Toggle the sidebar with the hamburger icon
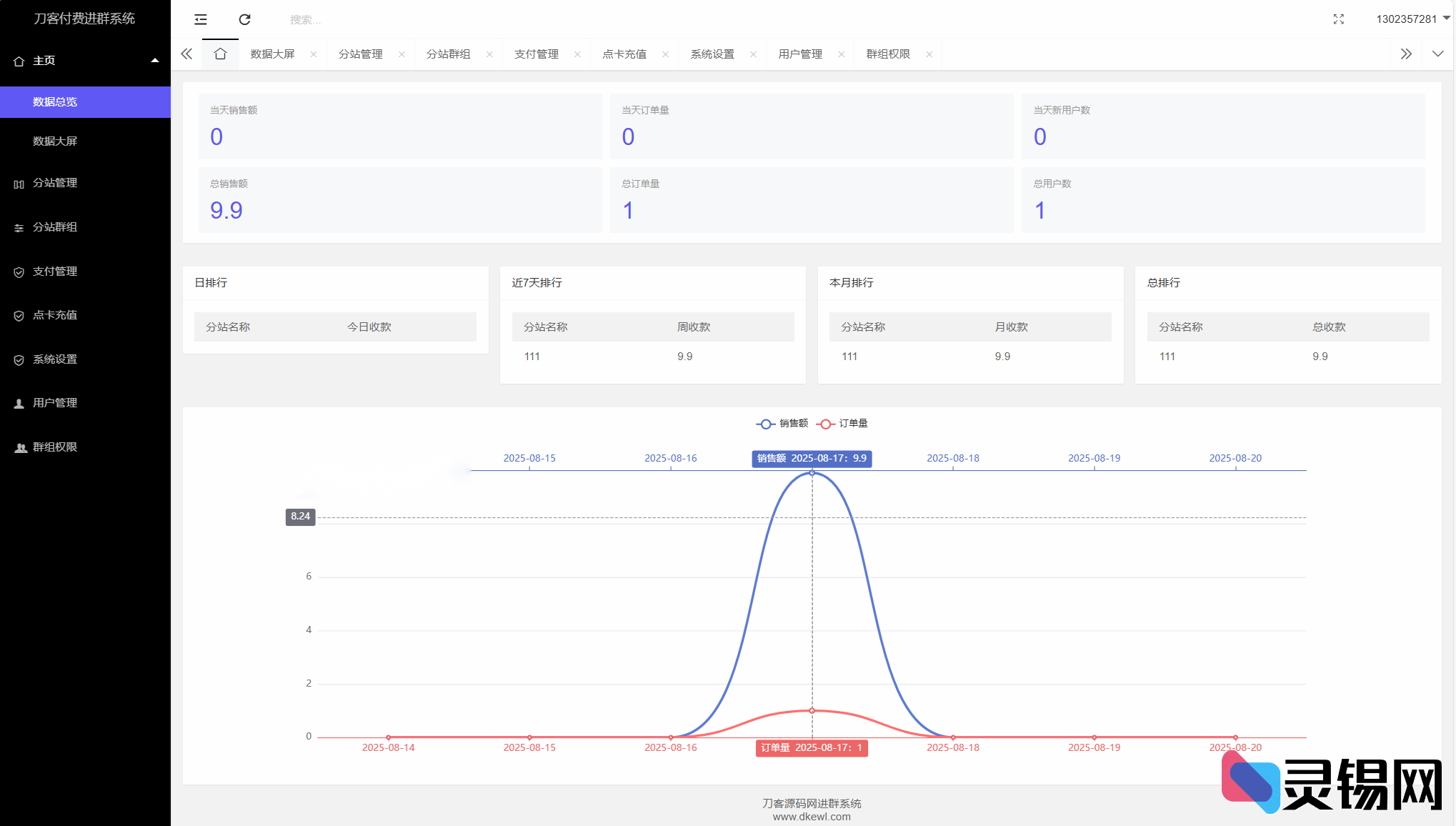The height and width of the screenshot is (826, 1456). coord(200,19)
